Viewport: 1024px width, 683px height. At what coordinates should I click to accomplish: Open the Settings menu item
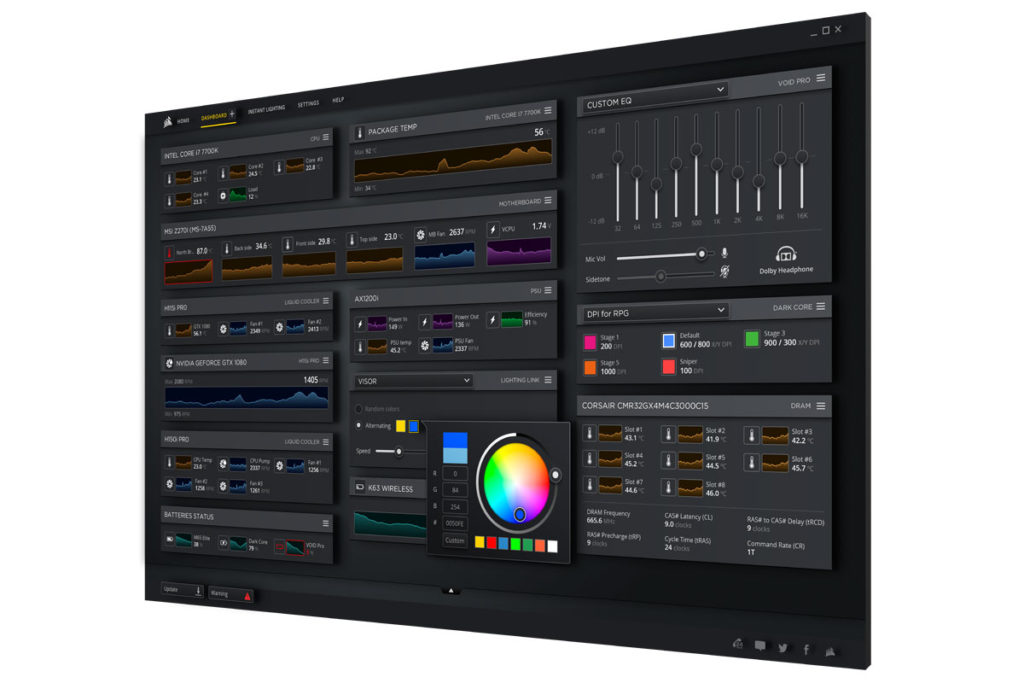tap(308, 104)
